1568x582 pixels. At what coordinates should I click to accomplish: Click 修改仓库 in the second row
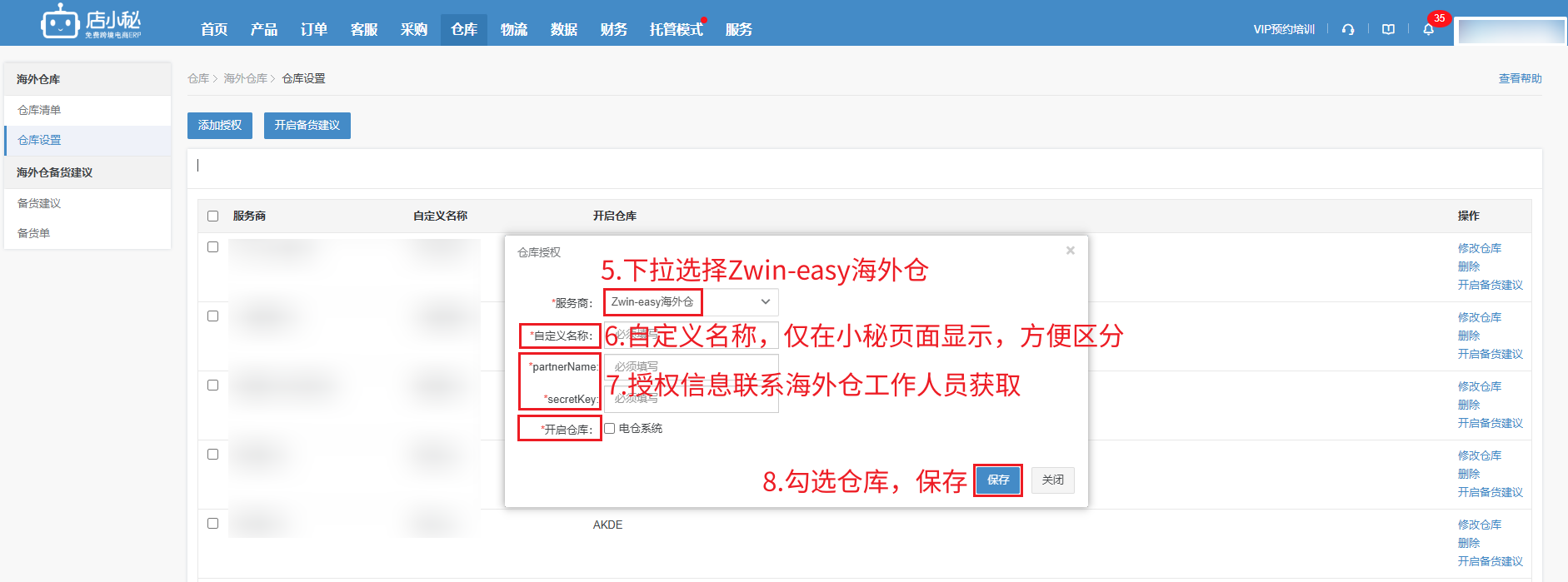(x=1480, y=317)
